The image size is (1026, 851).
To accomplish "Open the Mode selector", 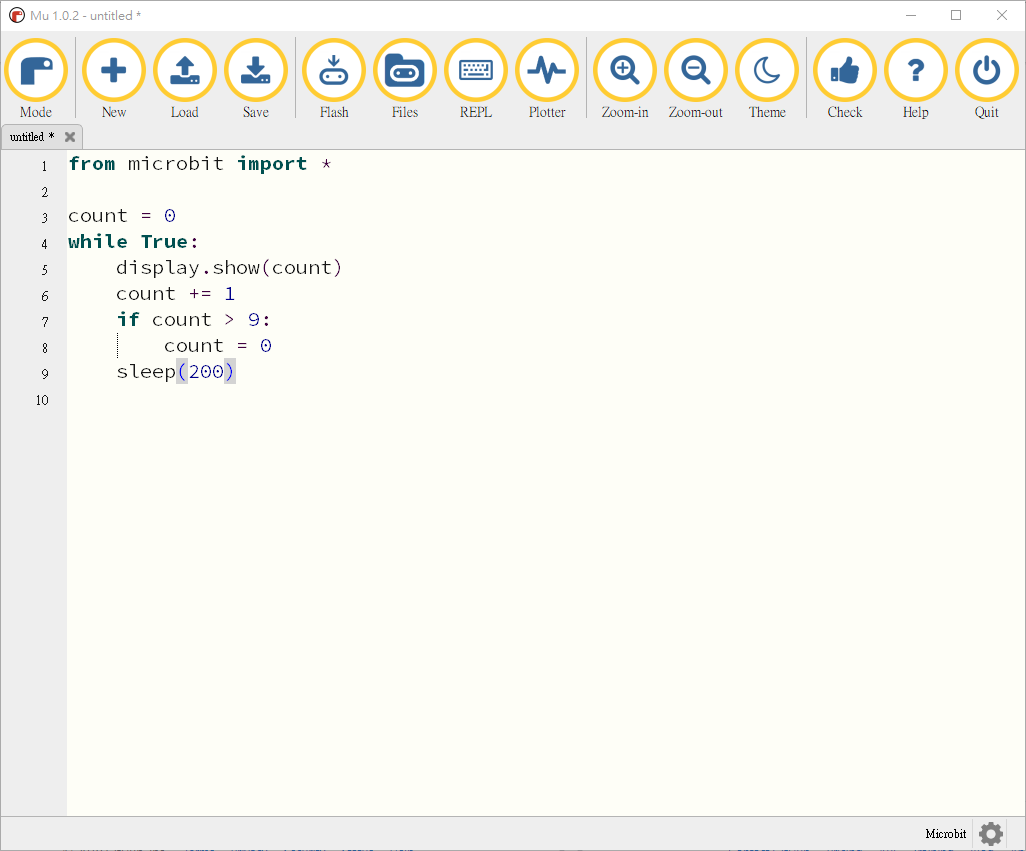I will click(36, 71).
